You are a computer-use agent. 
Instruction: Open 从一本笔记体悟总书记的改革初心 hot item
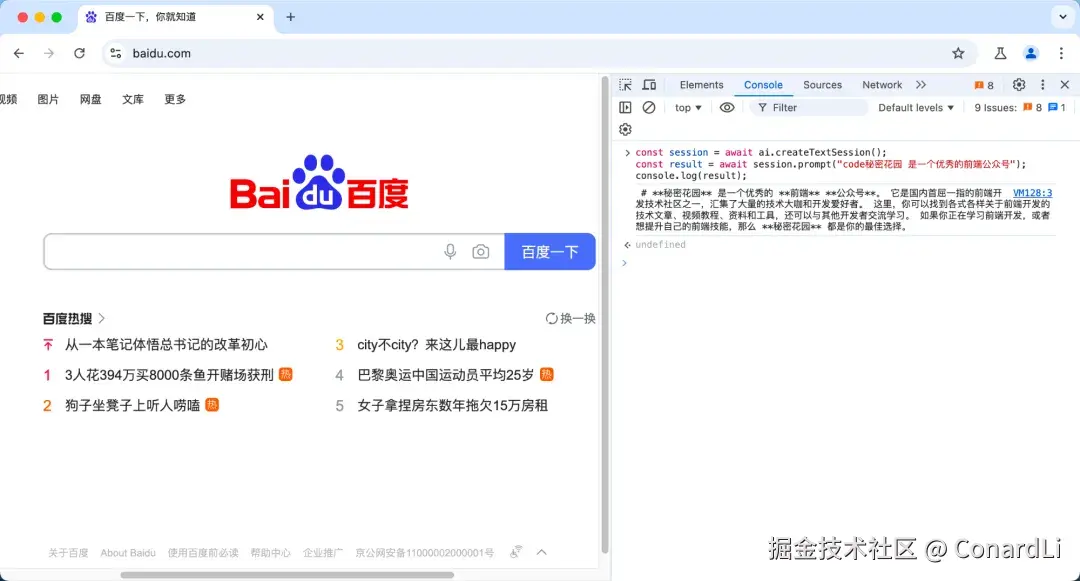166,344
